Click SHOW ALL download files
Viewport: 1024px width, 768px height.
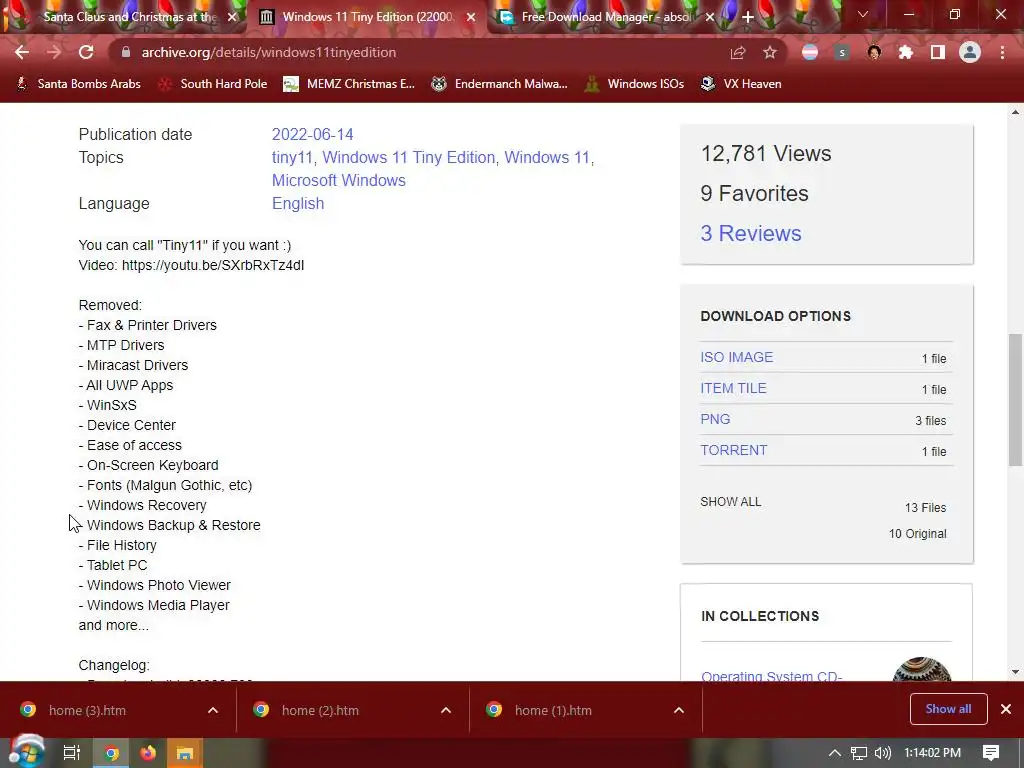point(731,502)
